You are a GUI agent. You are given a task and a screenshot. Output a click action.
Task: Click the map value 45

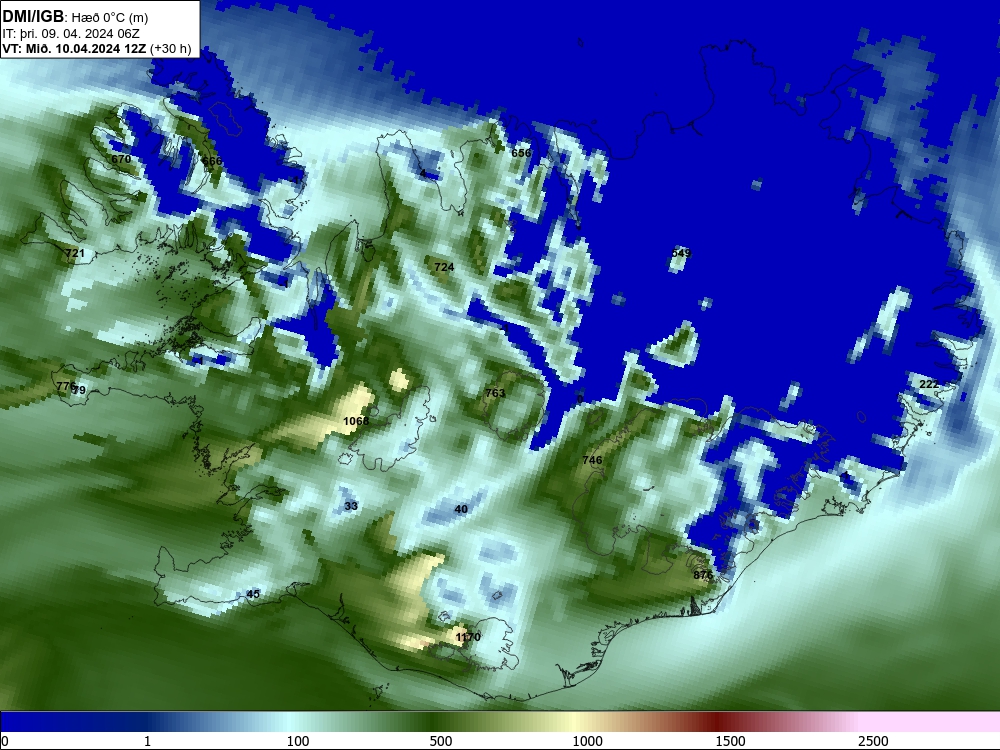pyautogui.click(x=253, y=594)
